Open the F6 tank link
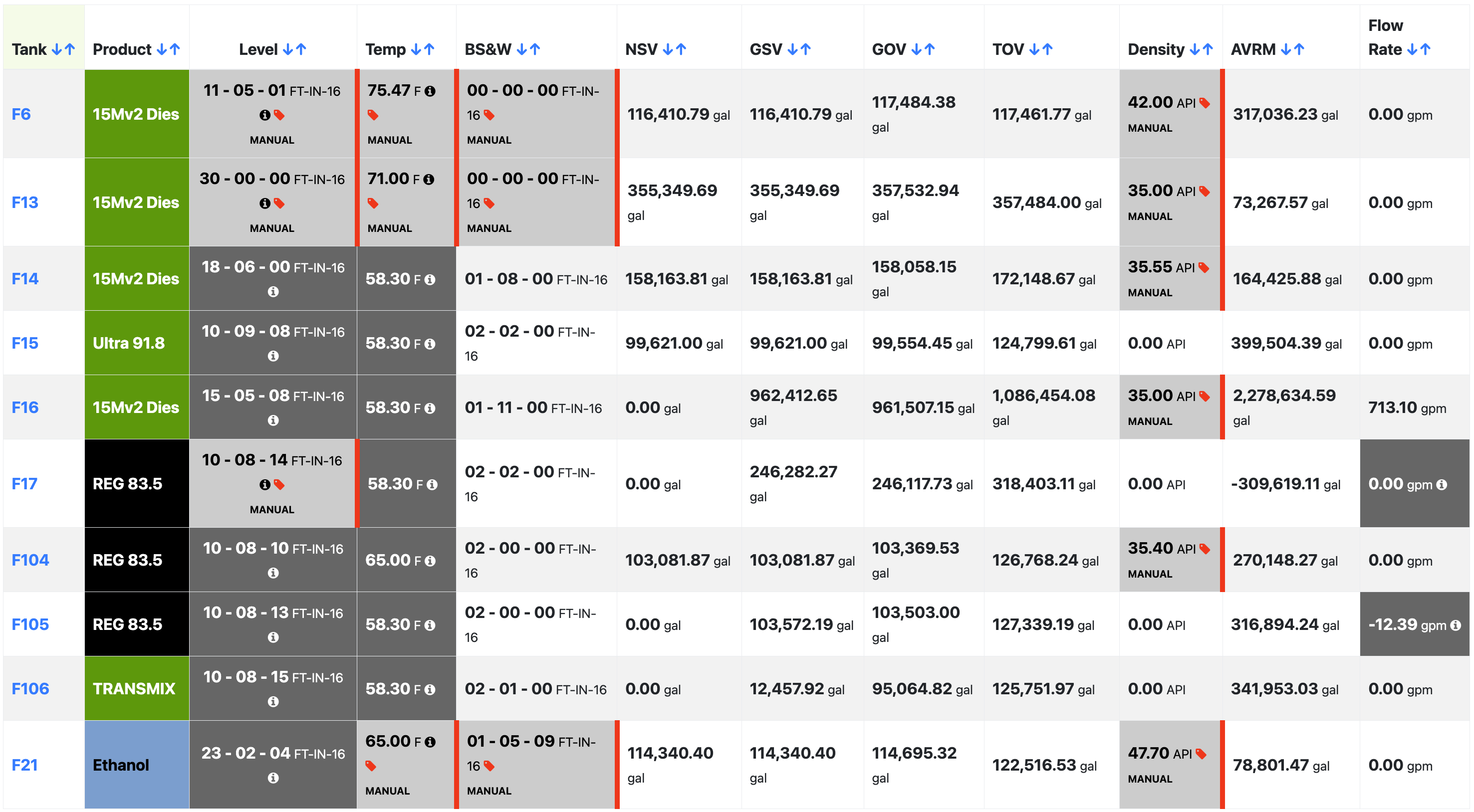 [21, 114]
